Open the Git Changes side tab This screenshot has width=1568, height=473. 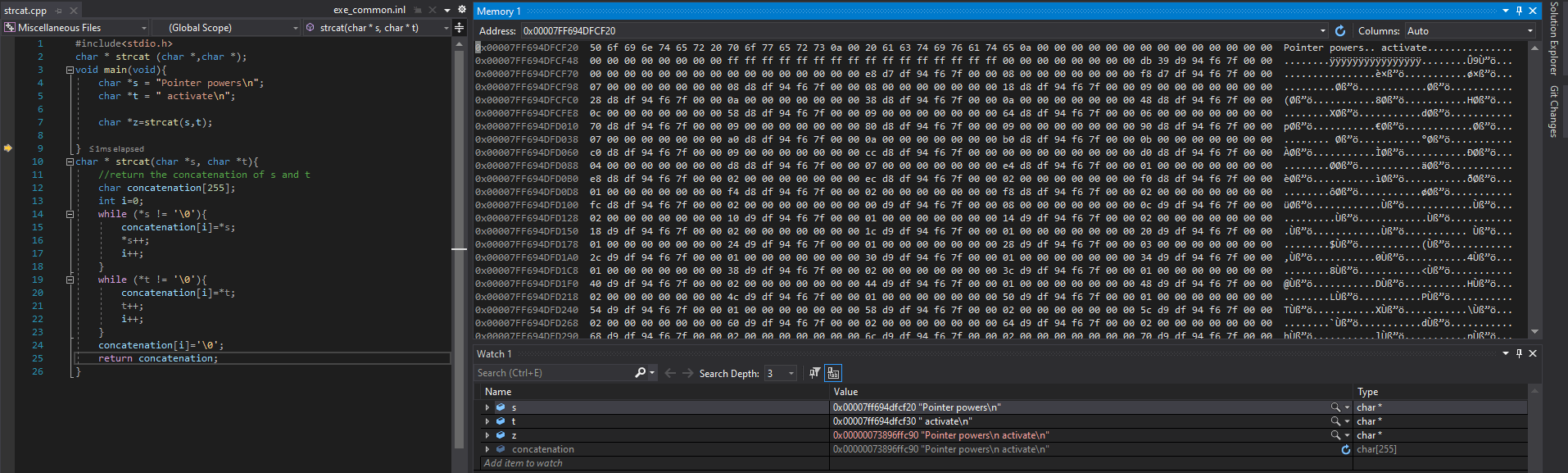click(1554, 111)
